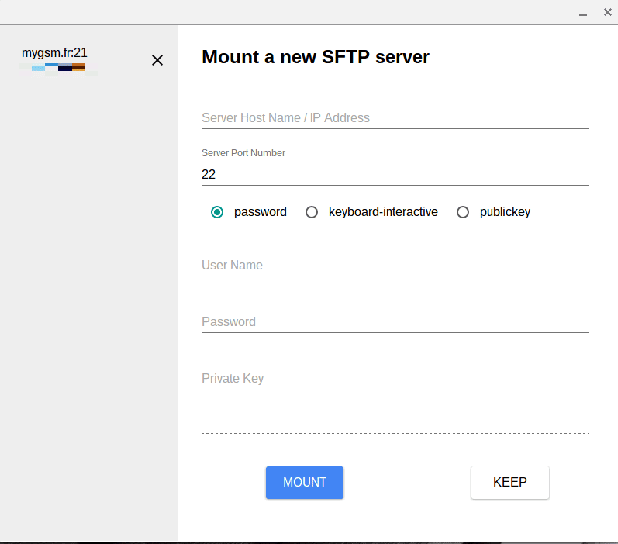Open the mygsm.fr:21 saved connection

coord(56,52)
